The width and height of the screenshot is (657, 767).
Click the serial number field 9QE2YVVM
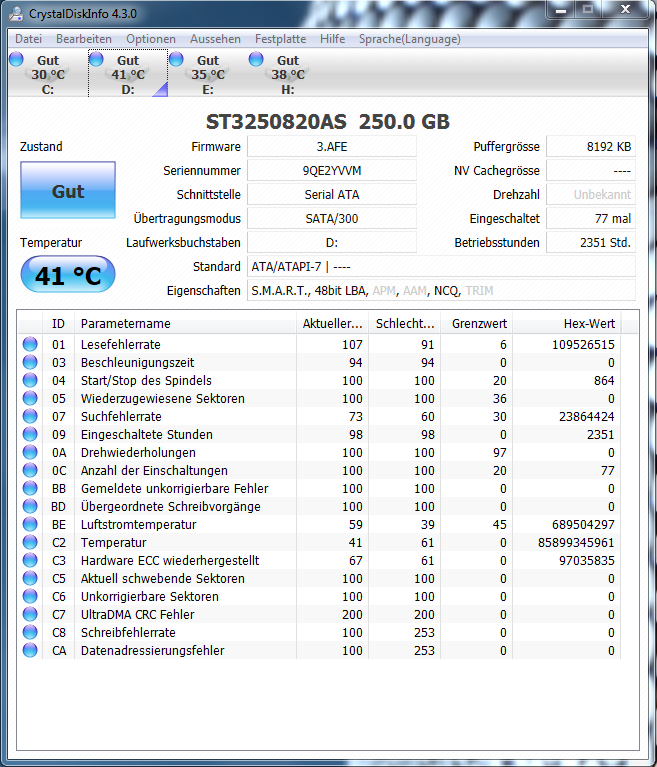(332, 171)
